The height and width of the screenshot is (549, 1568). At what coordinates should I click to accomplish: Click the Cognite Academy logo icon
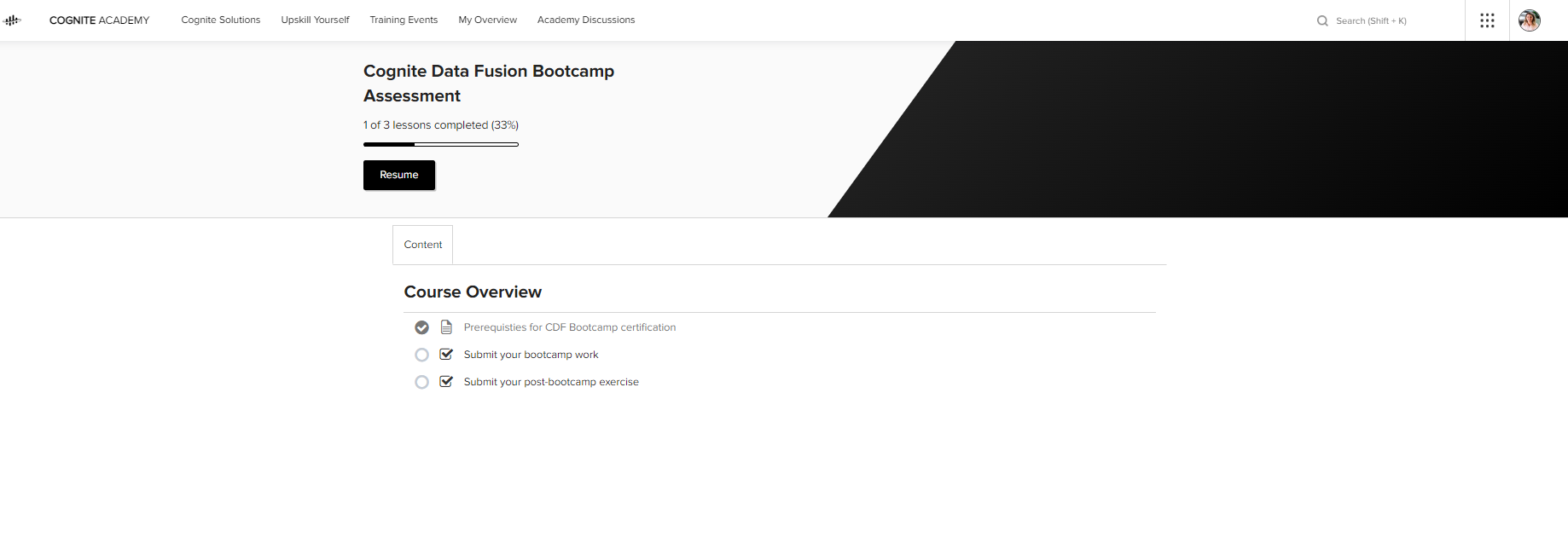pyautogui.click(x=12, y=20)
